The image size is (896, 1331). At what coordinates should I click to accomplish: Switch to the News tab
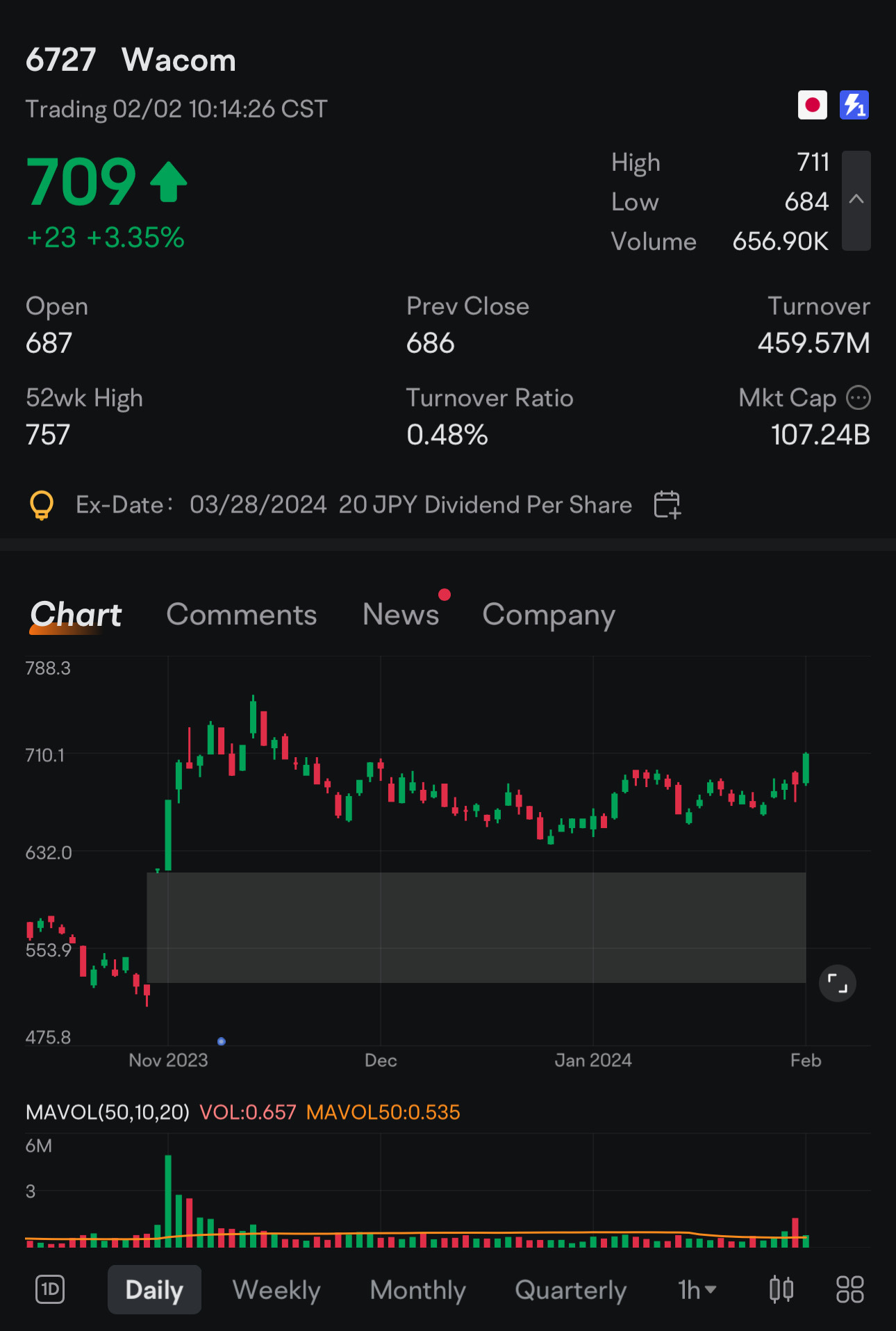(401, 615)
